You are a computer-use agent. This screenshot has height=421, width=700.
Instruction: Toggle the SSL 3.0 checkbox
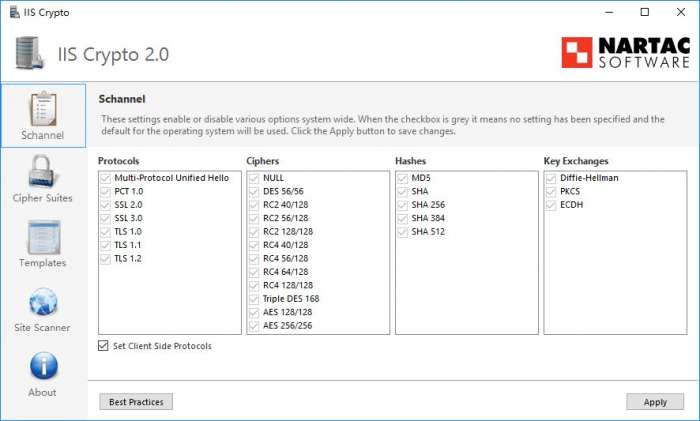(105, 218)
